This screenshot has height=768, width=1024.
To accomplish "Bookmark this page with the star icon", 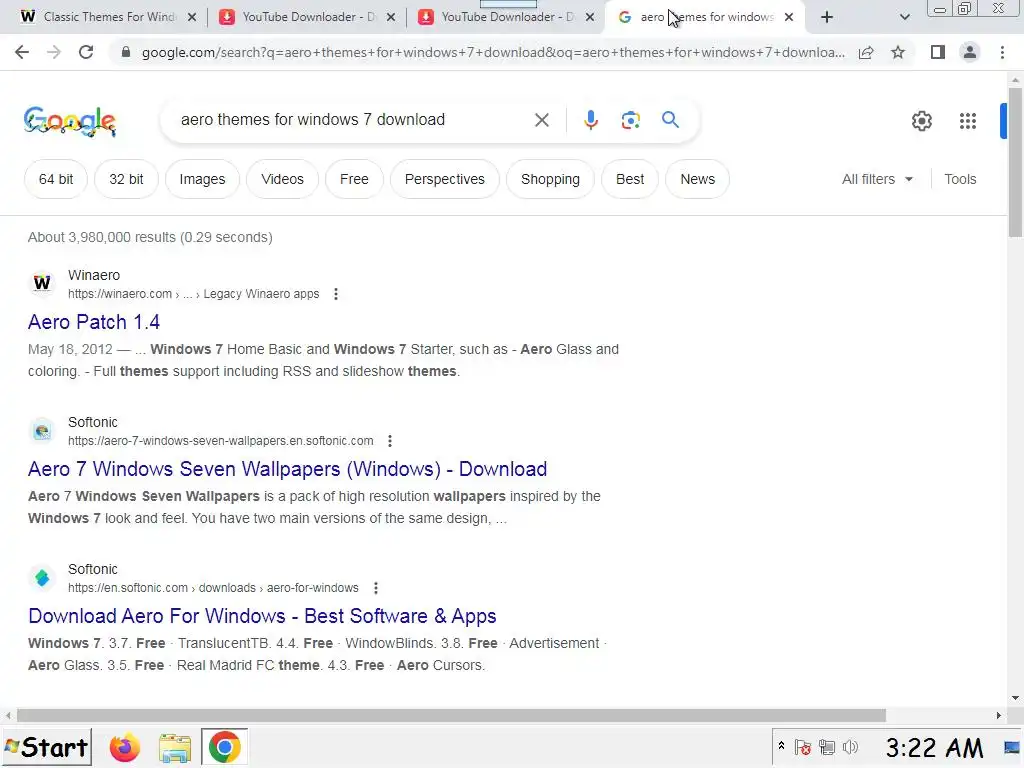I will (898, 52).
